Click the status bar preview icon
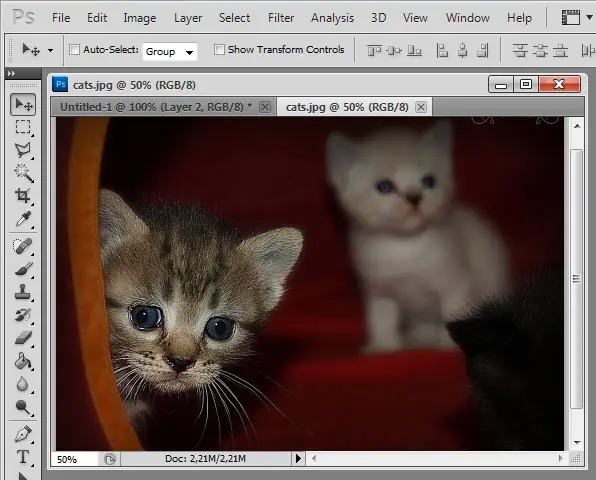Viewport: 596px width, 480px height. click(x=109, y=459)
